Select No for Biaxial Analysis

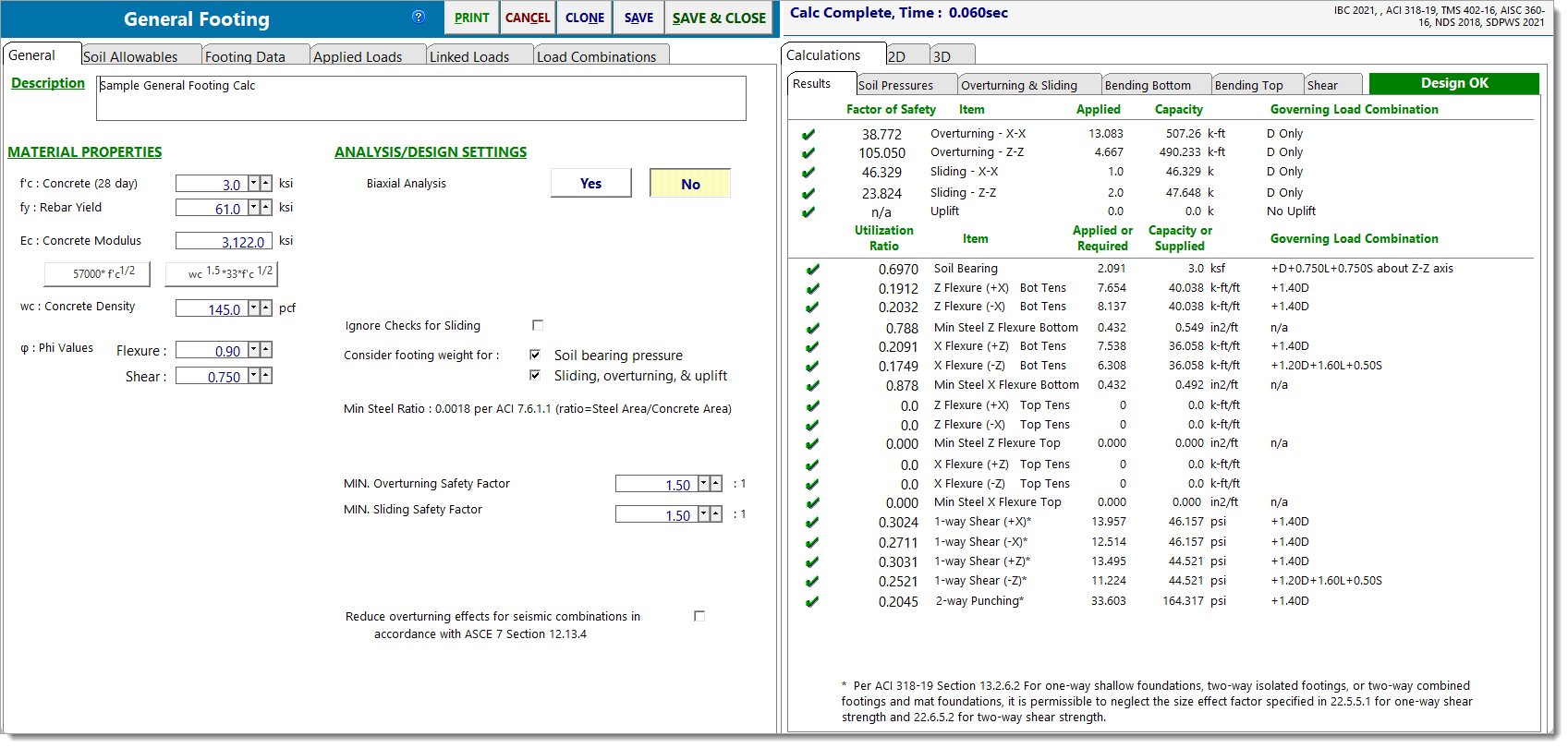[x=690, y=184]
